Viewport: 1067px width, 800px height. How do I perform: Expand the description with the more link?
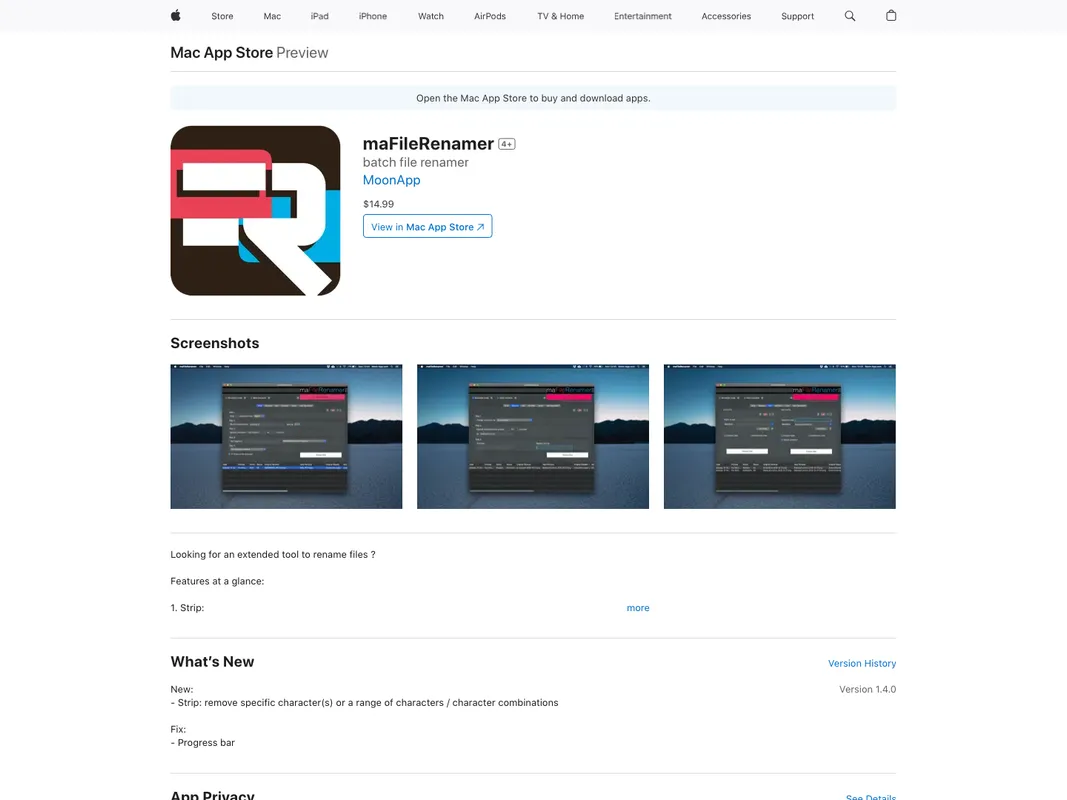coord(638,607)
